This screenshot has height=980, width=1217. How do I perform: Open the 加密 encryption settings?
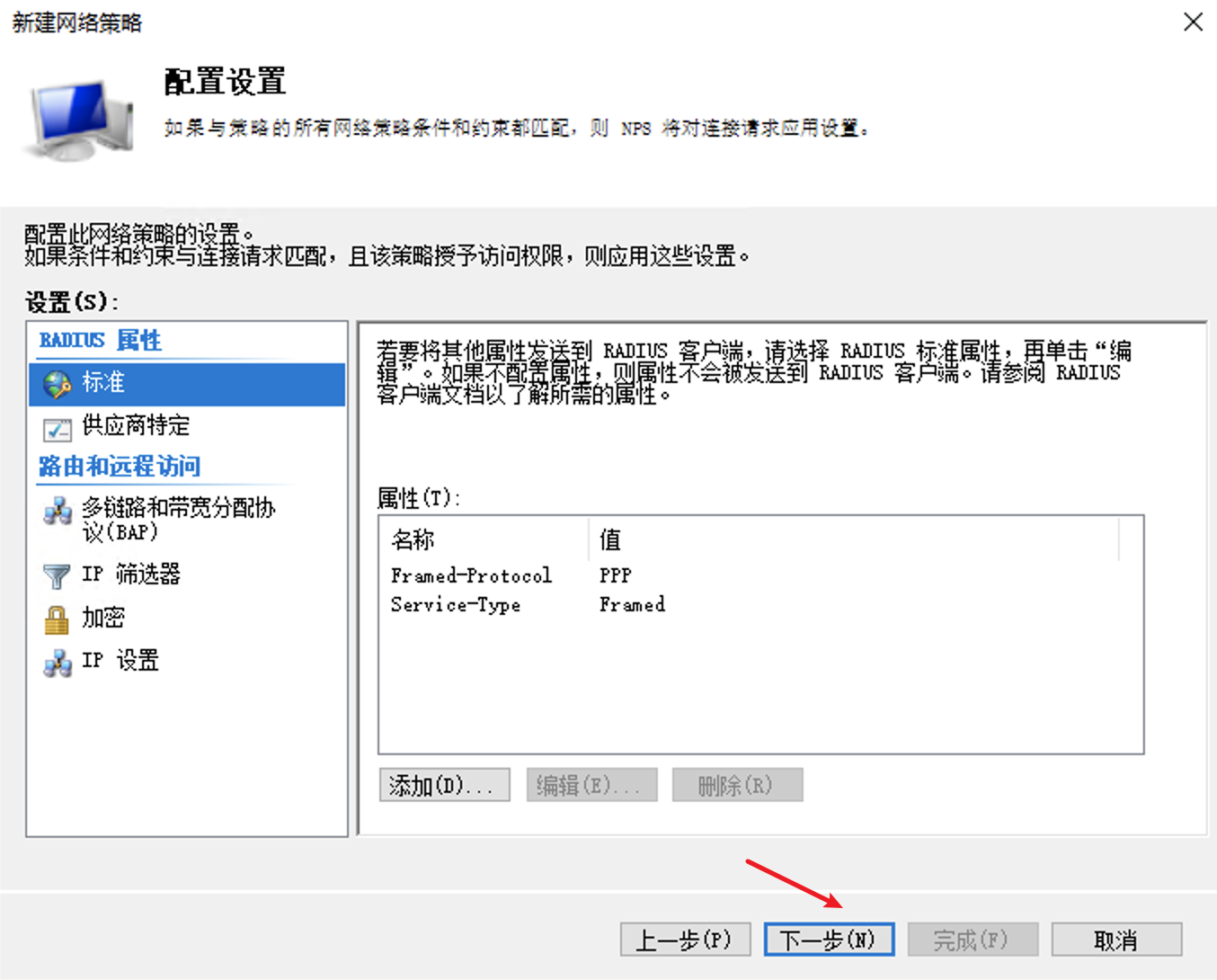[102, 618]
